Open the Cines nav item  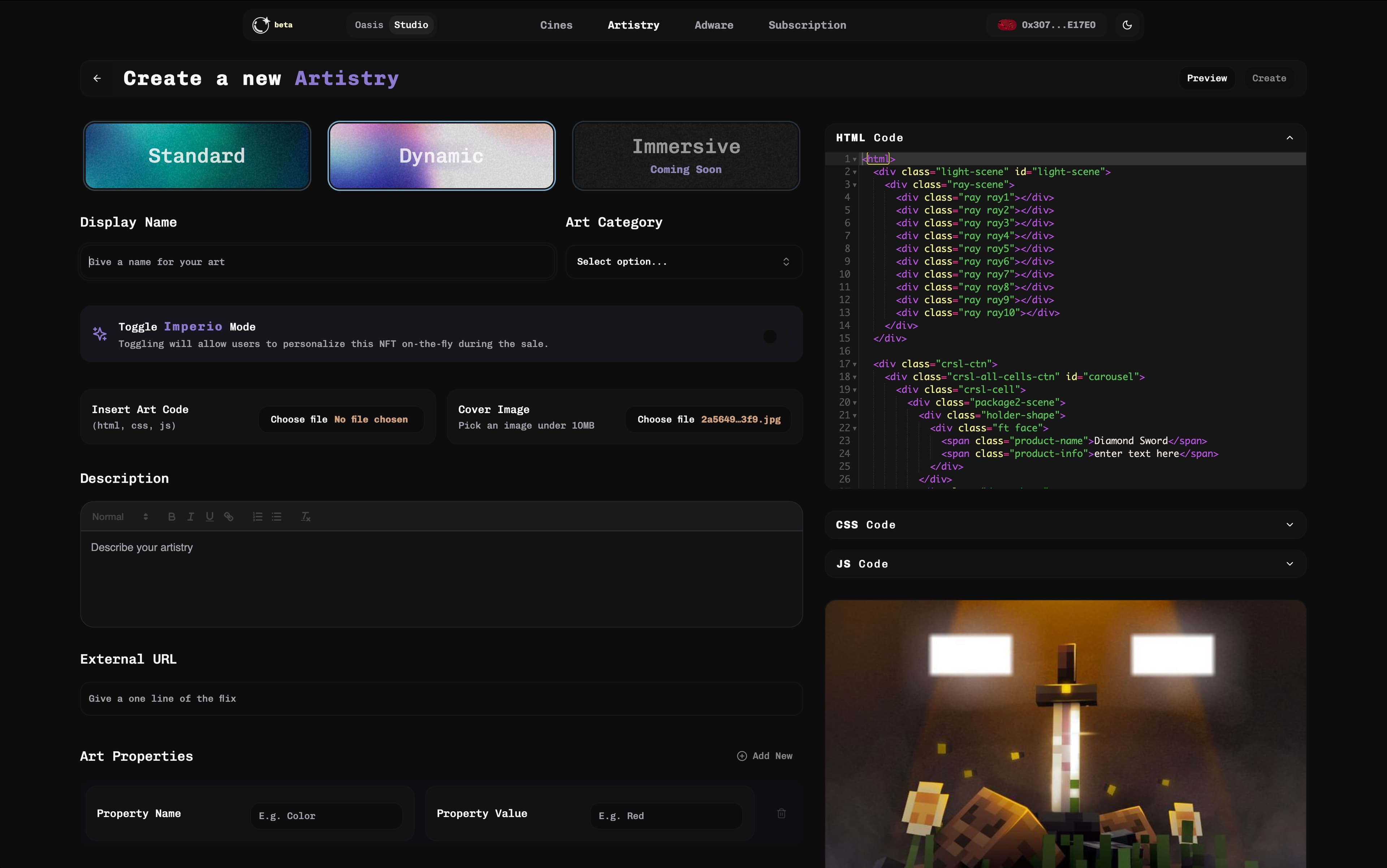click(x=556, y=25)
